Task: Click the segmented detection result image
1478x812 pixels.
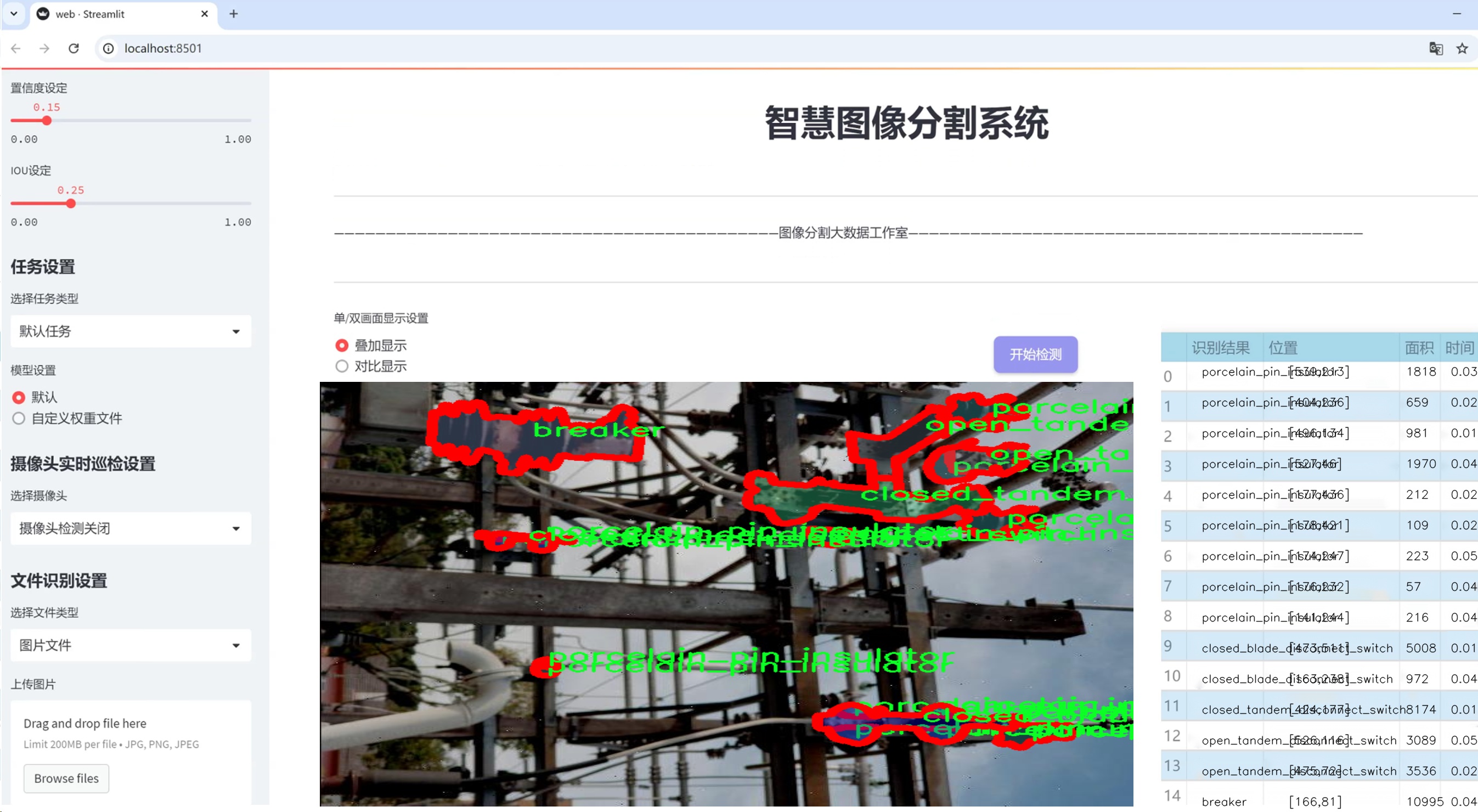Action: tap(726, 594)
